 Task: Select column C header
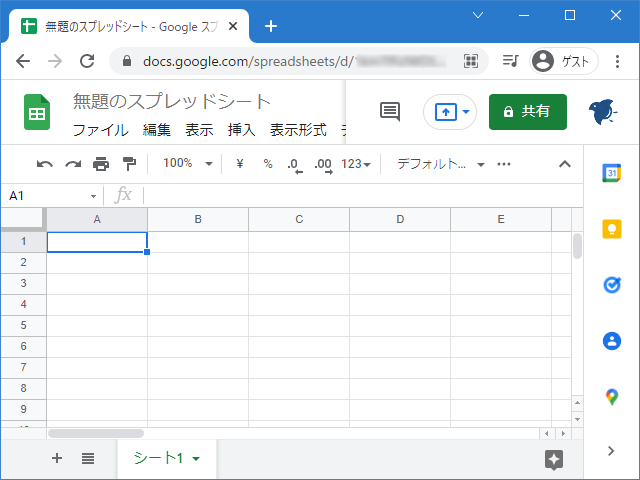299,220
